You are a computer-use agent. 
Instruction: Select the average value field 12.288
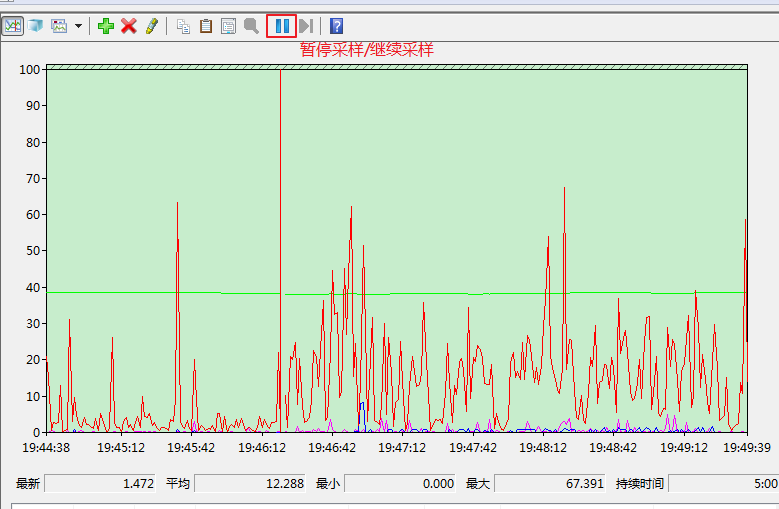tap(250, 483)
